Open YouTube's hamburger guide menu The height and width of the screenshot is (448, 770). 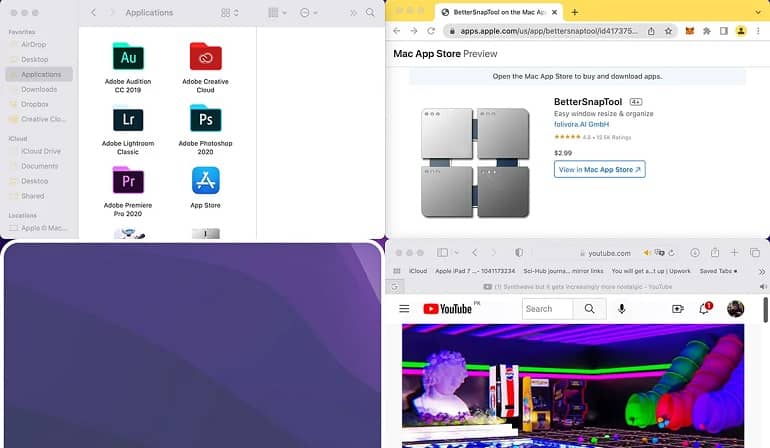[404, 308]
